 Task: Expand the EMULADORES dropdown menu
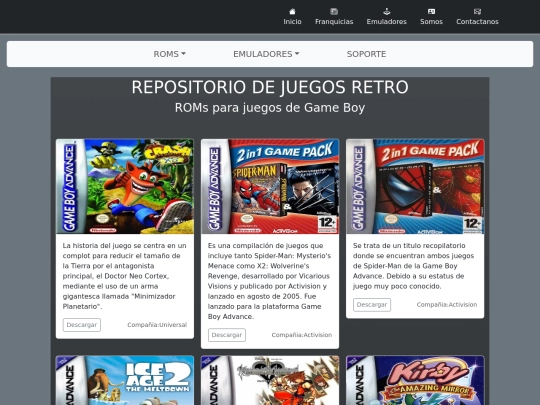tap(266, 54)
